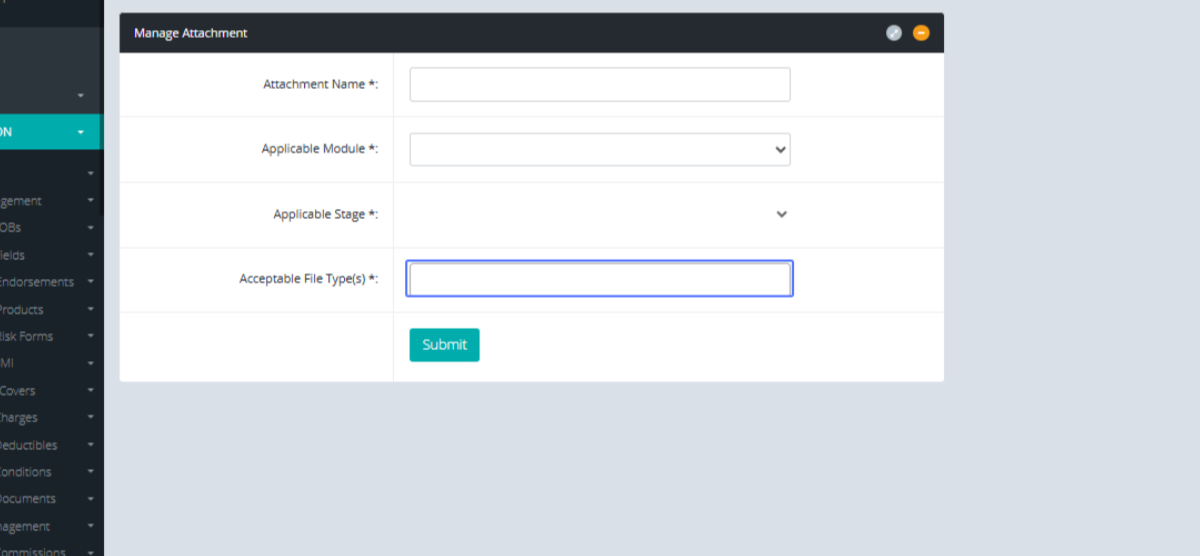Click the Fields sidebar entry arrow
Image resolution: width=1200 pixels, height=556 pixels.
pyautogui.click(x=91, y=255)
